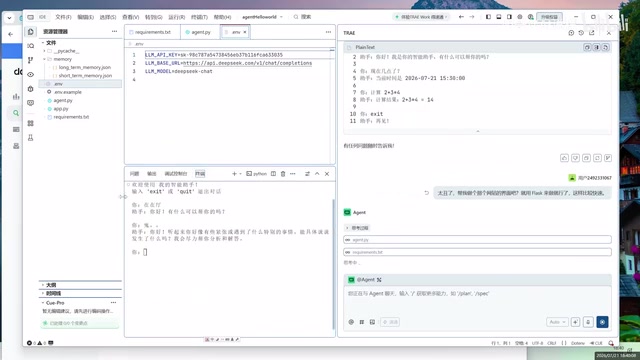The width and height of the screenshot is (640, 360).
Task: Switch to the 问题 problems panel tab
Action: [134, 174]
